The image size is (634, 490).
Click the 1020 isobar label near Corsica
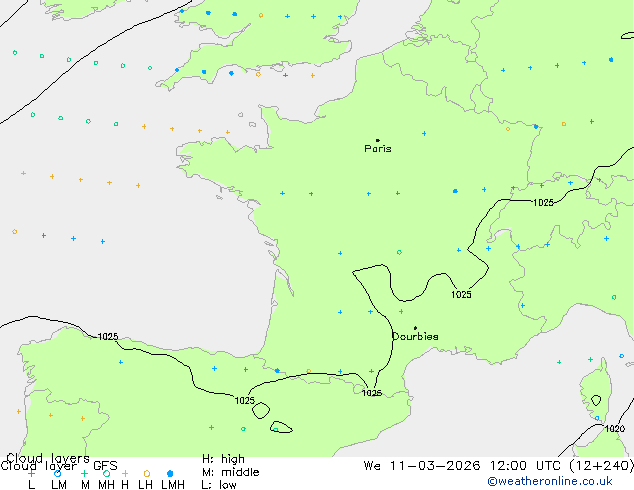(615, 429)
